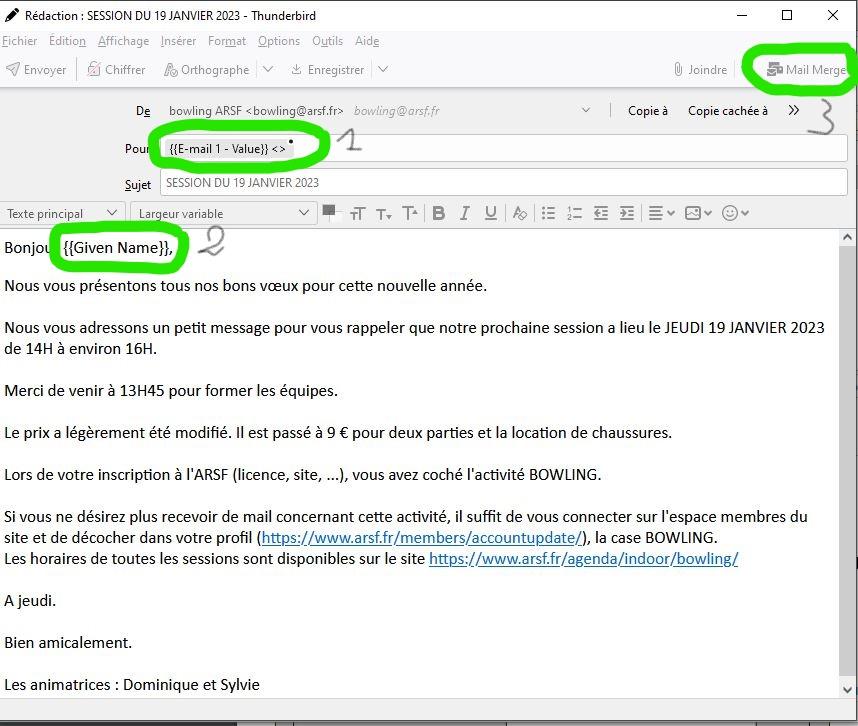Follow the arsf.fr members accountupdate link

(x=421, y=538)
